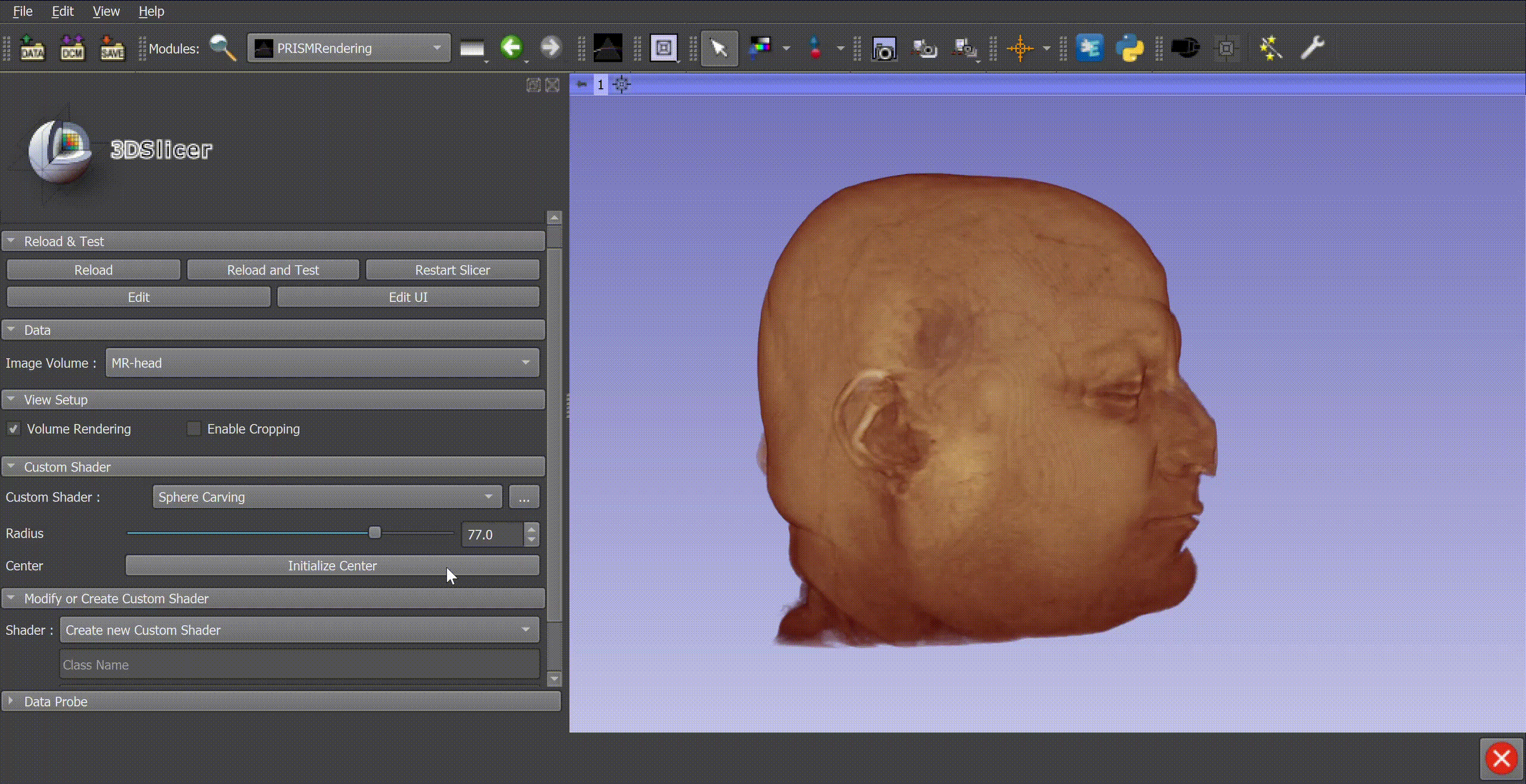Center the 3D view using header icon

pos(621,85)
